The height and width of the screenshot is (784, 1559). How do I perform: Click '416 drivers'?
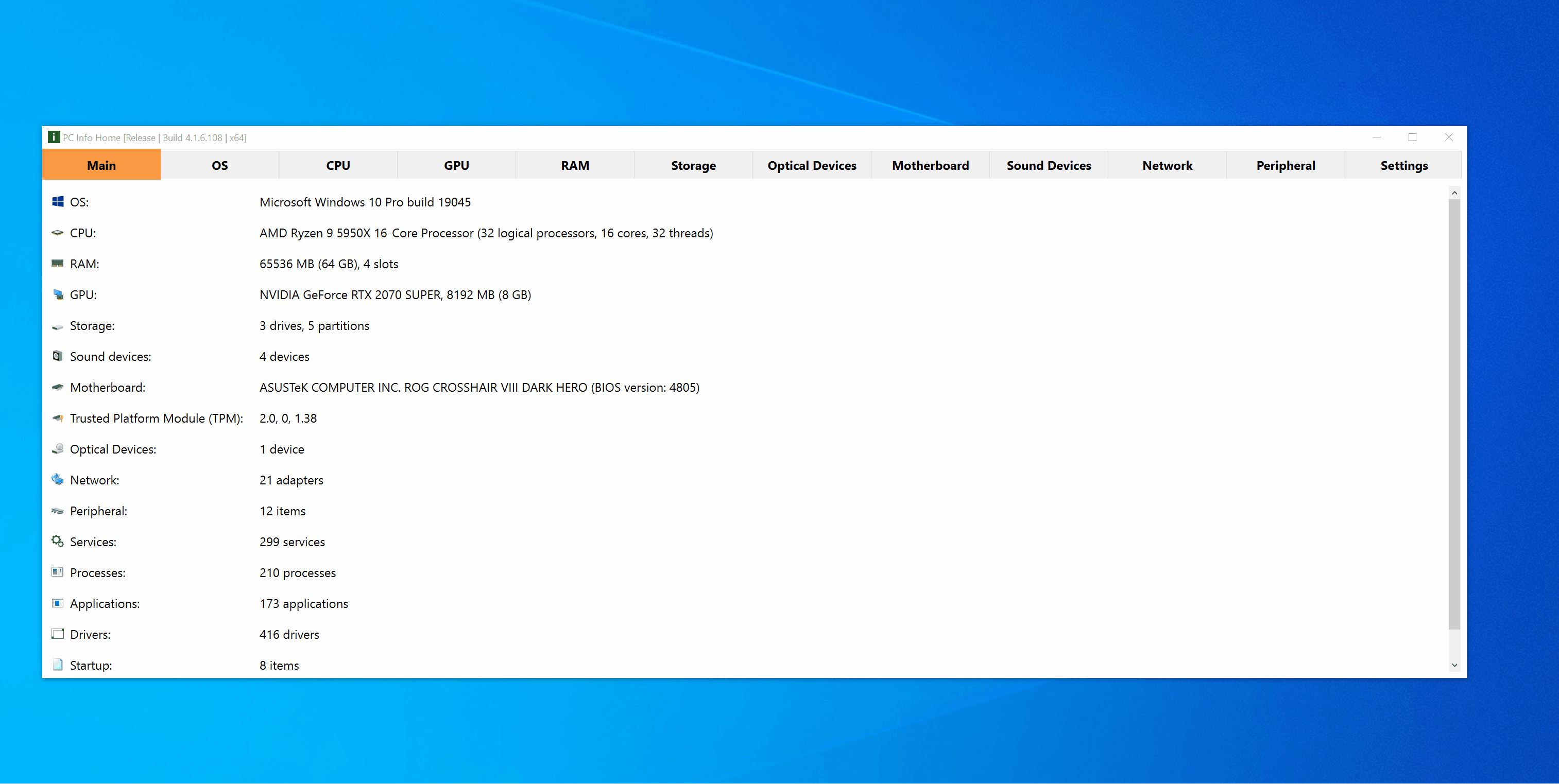[x=289, y=634]
